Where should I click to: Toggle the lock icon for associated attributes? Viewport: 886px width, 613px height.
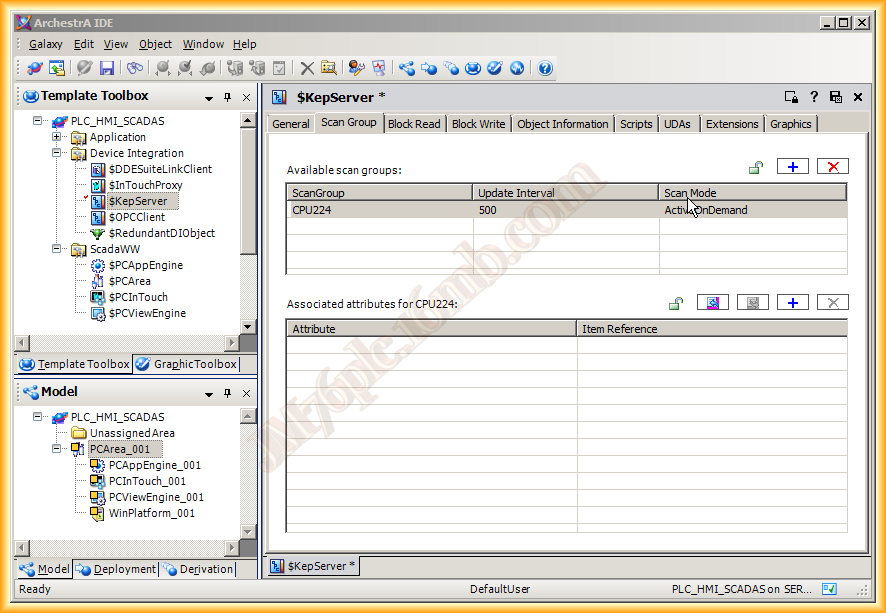point(676,303)
